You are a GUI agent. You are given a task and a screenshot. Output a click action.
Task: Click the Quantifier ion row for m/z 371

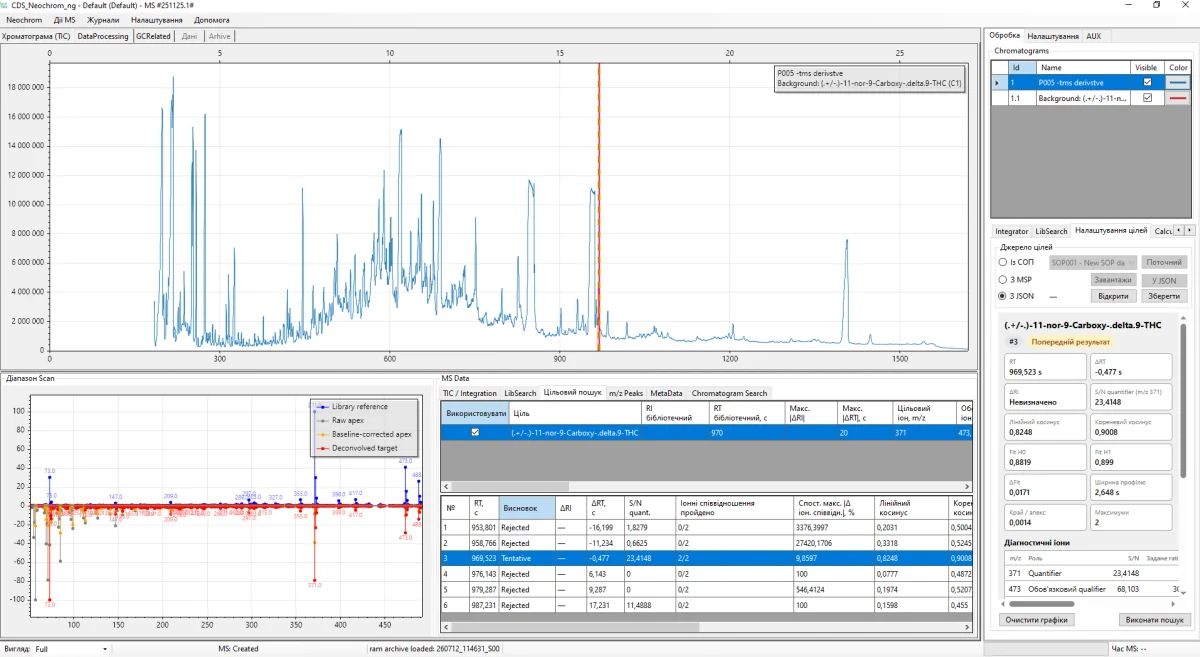click(x=1092, y=573)
